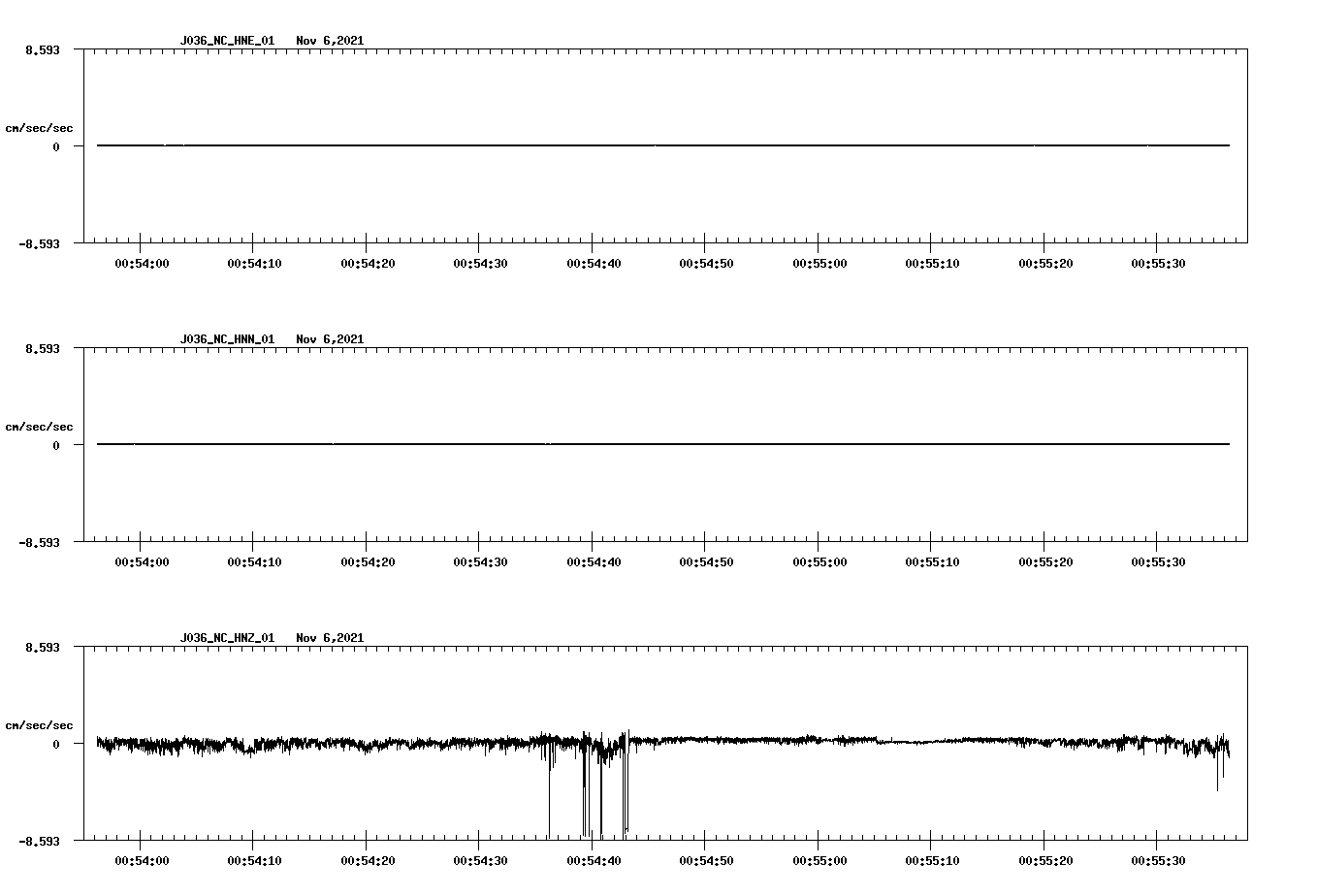Click 00:54:00 time label on HNE plot

pyautogui.click(x=142, y=264)
